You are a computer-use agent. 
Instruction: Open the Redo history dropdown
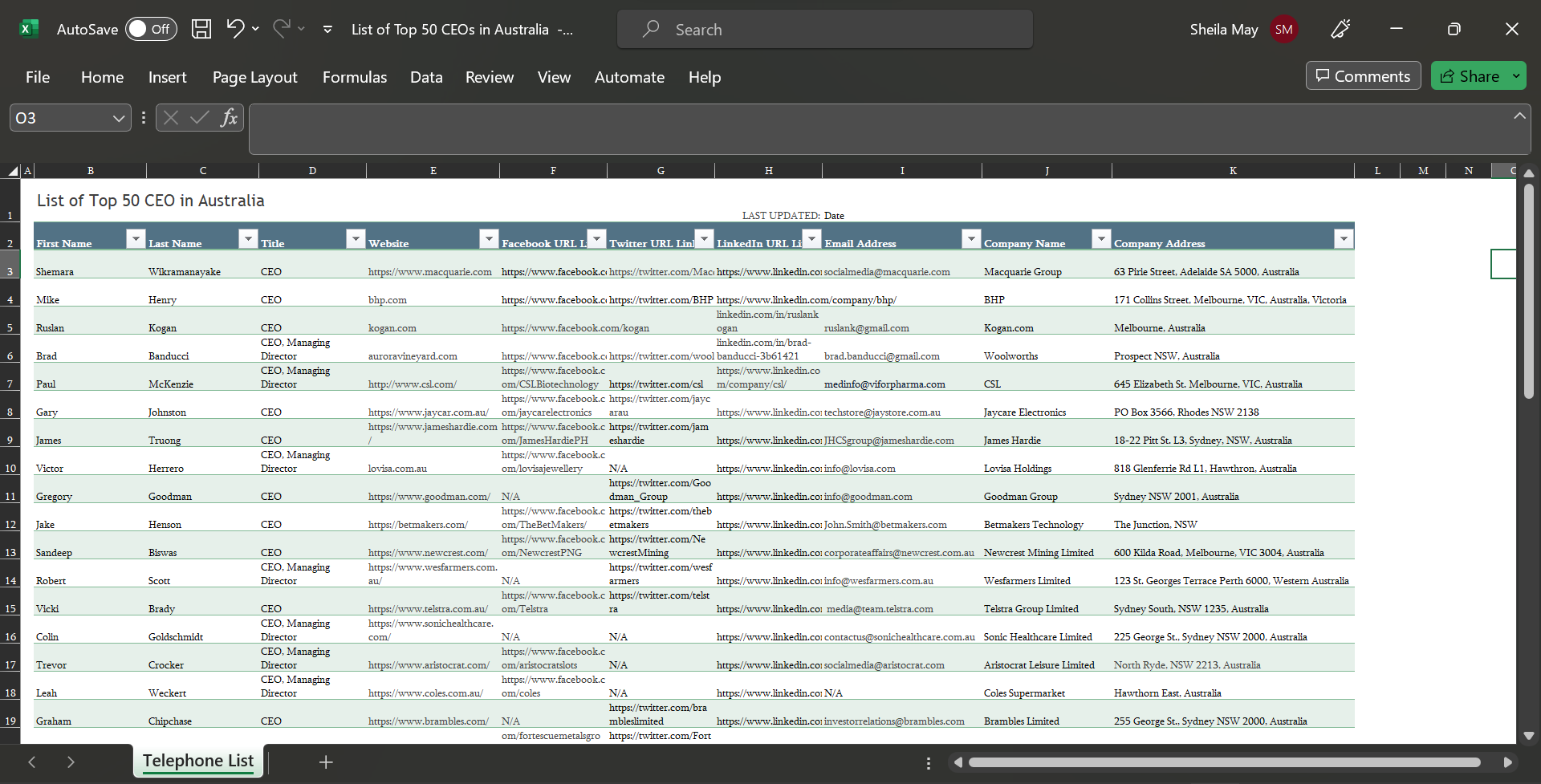coord(302,29)
